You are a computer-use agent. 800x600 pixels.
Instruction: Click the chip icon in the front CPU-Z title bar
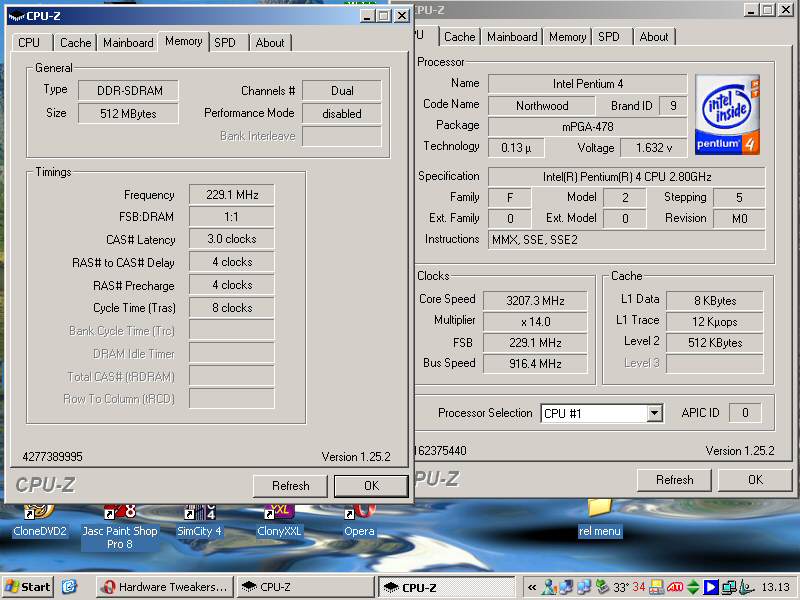click(x=16, y=16)
